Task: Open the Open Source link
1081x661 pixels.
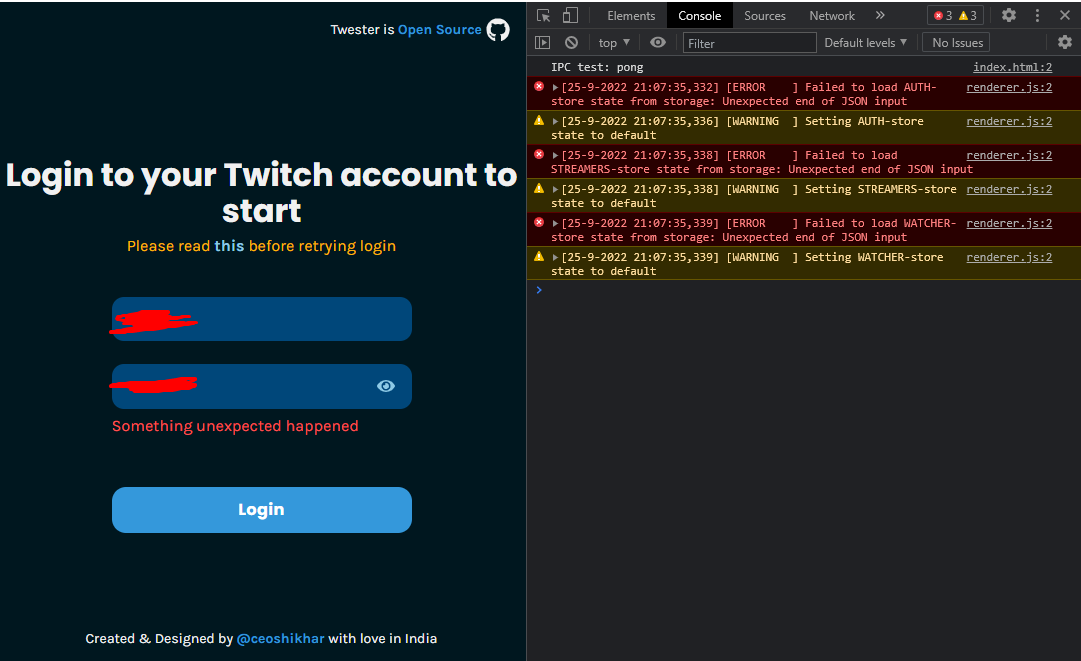Action: point(439,30)
